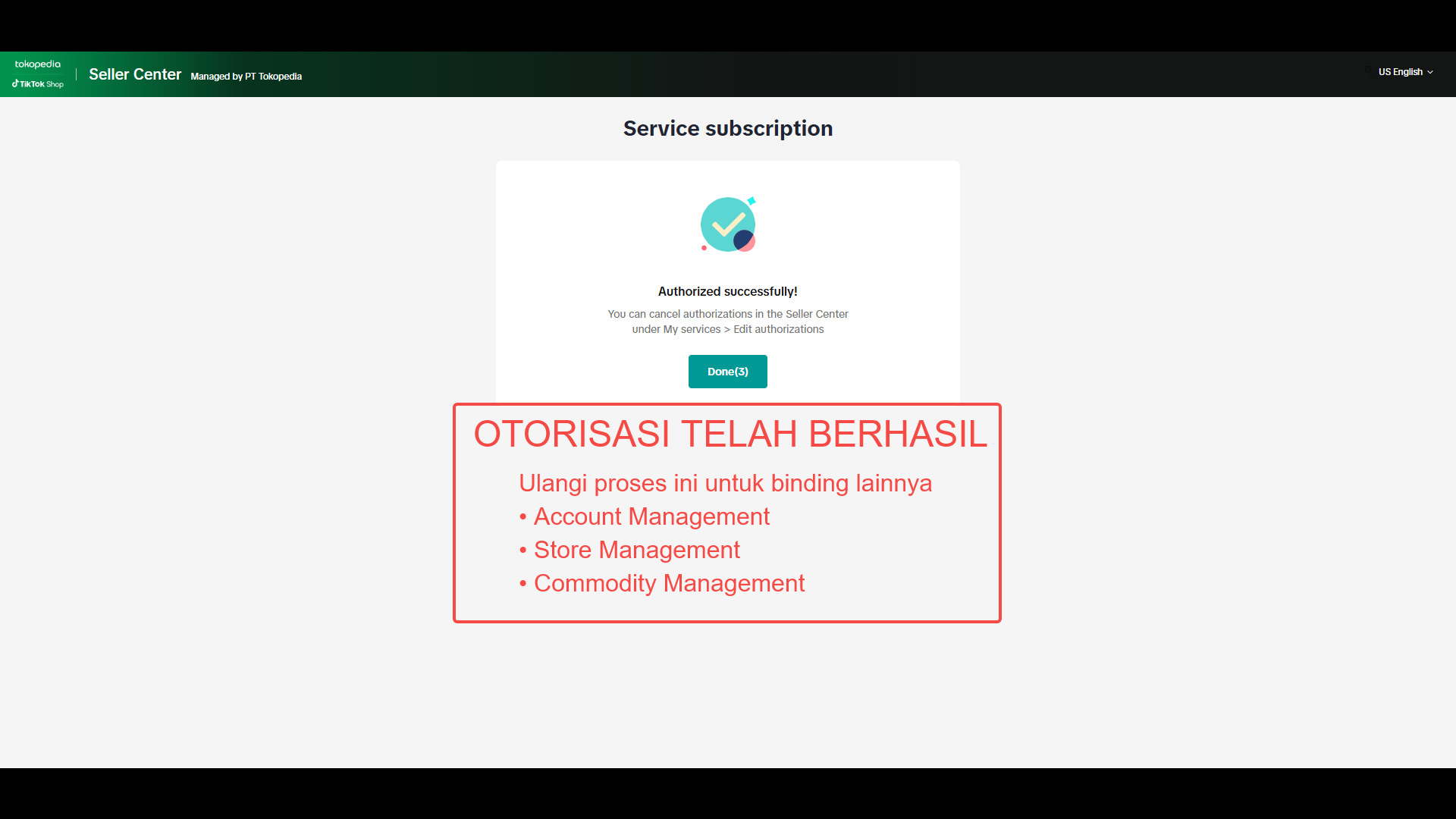
Task: Click the Commodity Management bullet item
Action: click(x=669, y=583)
